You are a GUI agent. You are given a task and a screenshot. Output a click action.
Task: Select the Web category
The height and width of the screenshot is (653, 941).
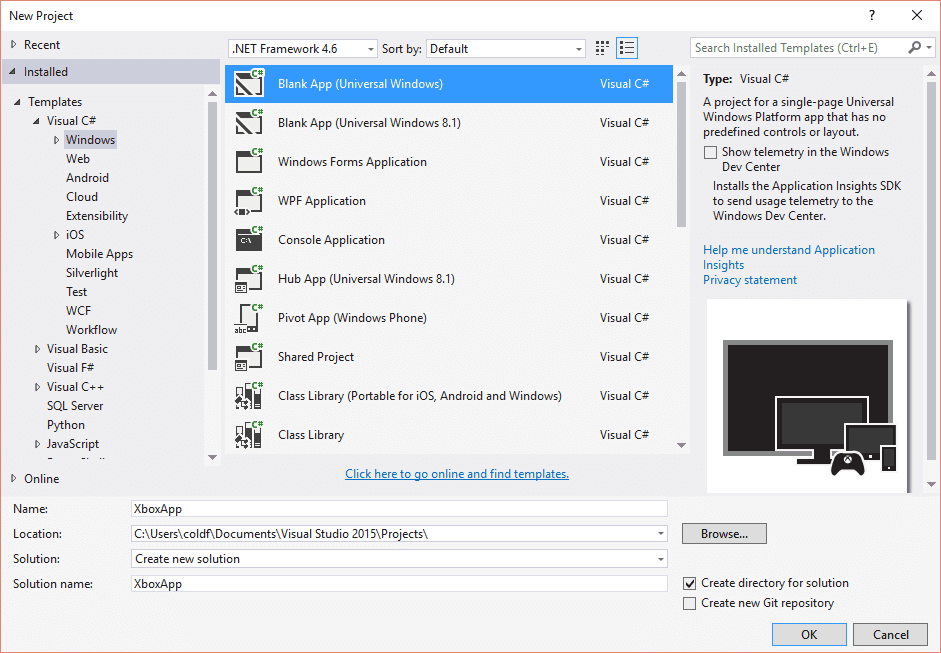coord(78,158)
